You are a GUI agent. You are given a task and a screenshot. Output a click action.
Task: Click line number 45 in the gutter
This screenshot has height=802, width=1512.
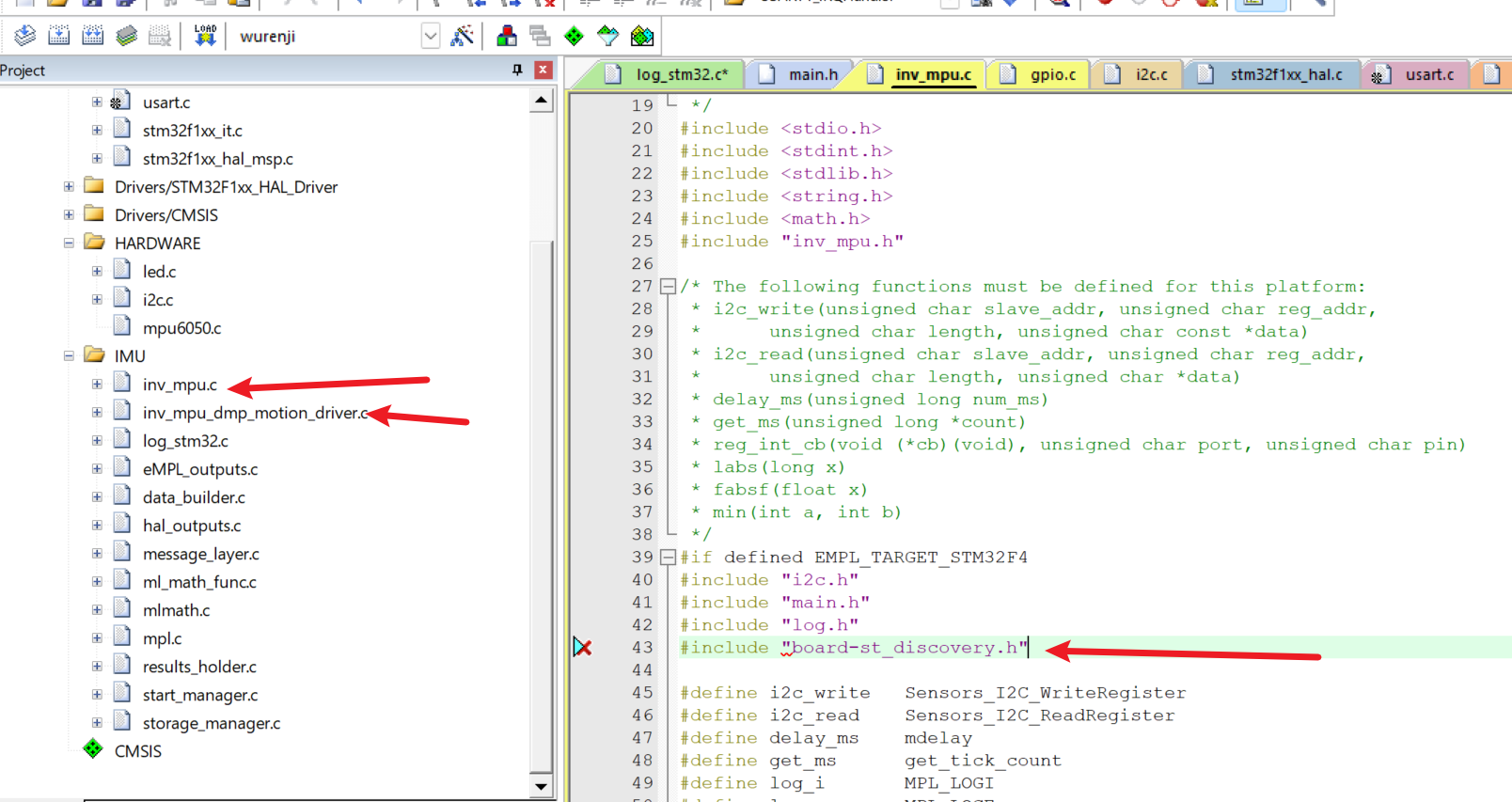pos(641,692)
